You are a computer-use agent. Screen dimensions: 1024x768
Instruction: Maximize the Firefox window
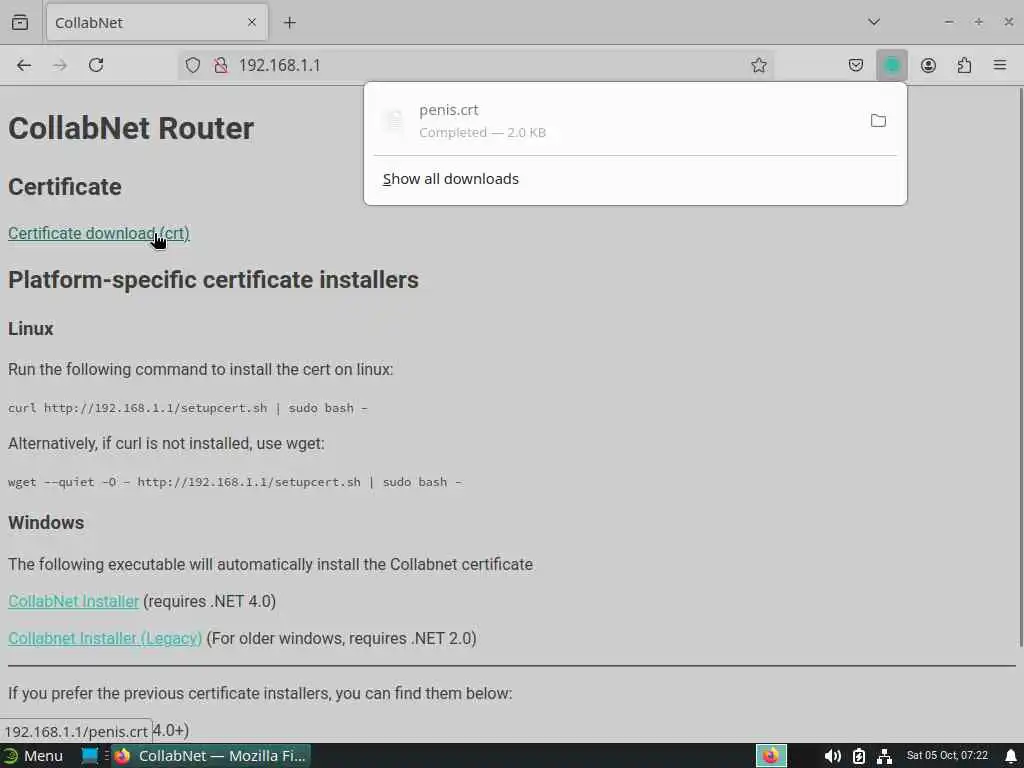tap(978, 22)
